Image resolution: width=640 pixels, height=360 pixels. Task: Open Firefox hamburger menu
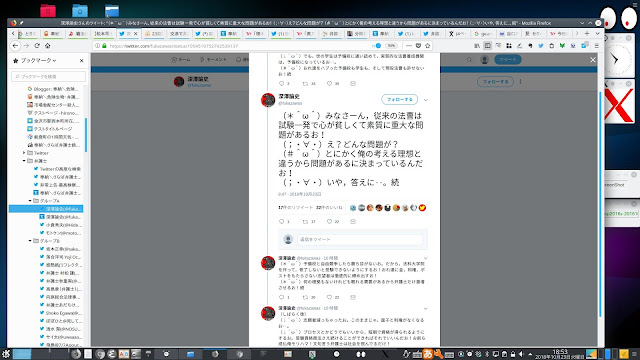tap(596, 46)
